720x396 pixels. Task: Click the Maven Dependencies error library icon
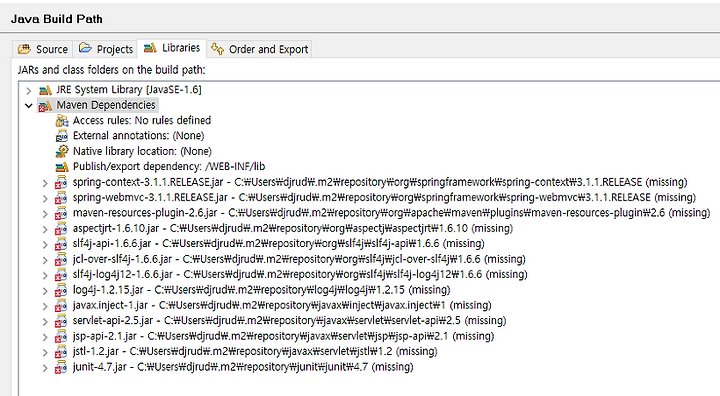tap(45, 106)
